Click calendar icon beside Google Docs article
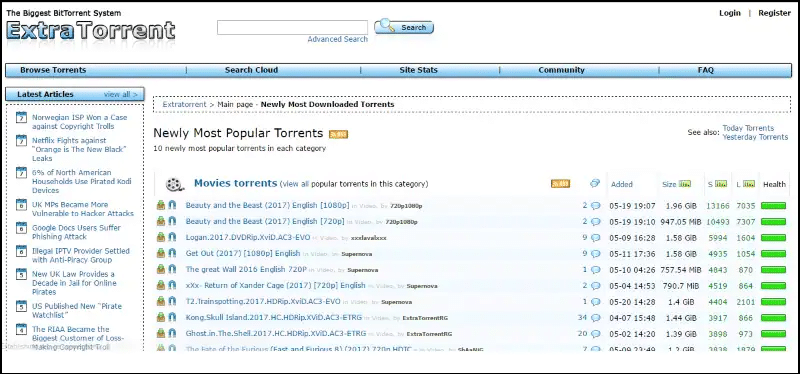The width and height of the screenshot is (800, 374). coord(21,228)
